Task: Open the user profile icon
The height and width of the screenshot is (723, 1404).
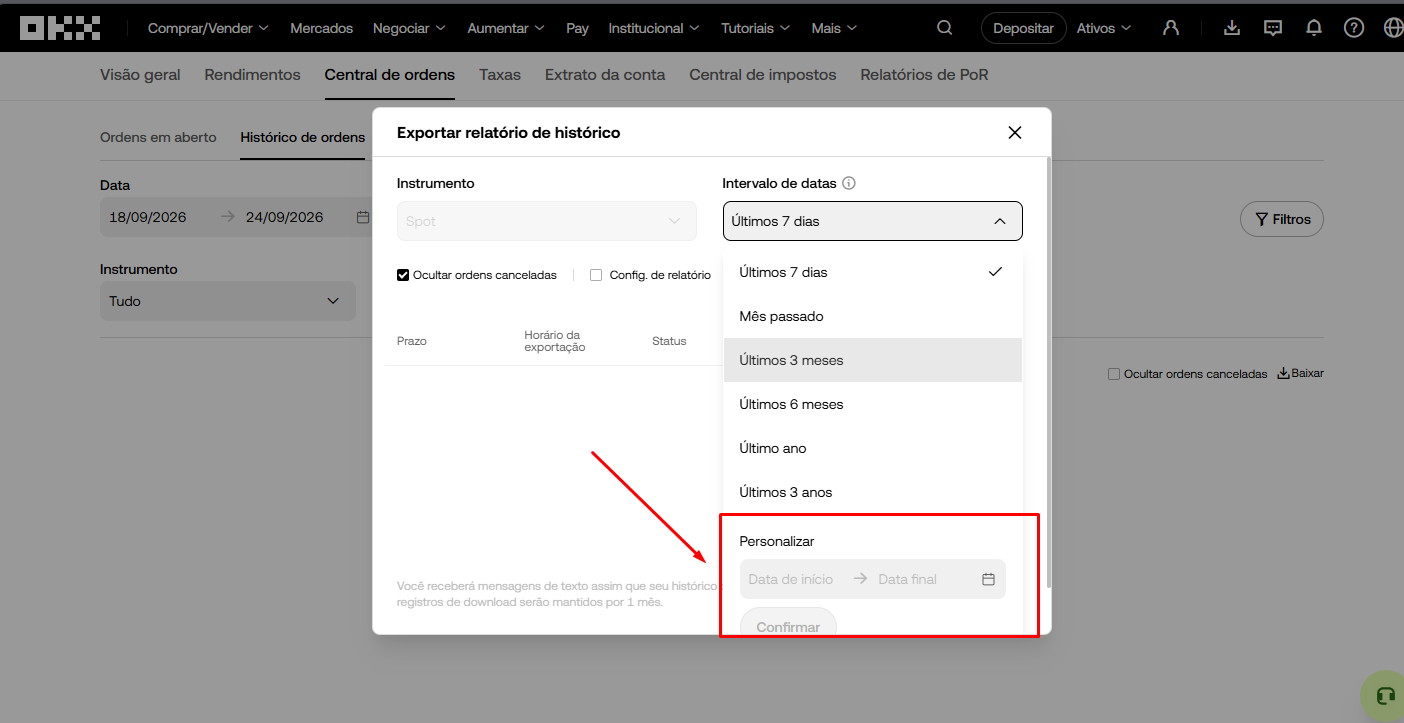Action: pyautogui.click(x=1171, y=28)
